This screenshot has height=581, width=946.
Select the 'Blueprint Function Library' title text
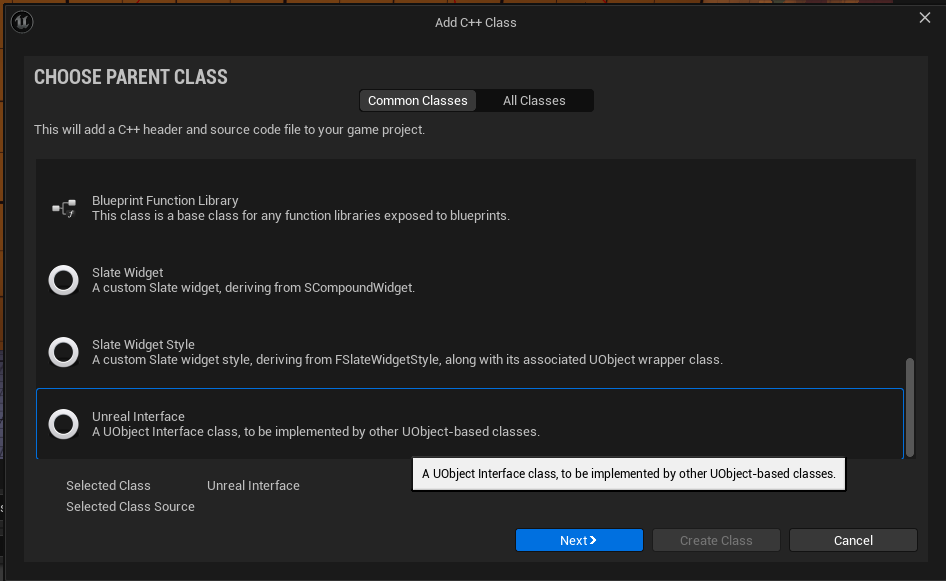(165, 200)
